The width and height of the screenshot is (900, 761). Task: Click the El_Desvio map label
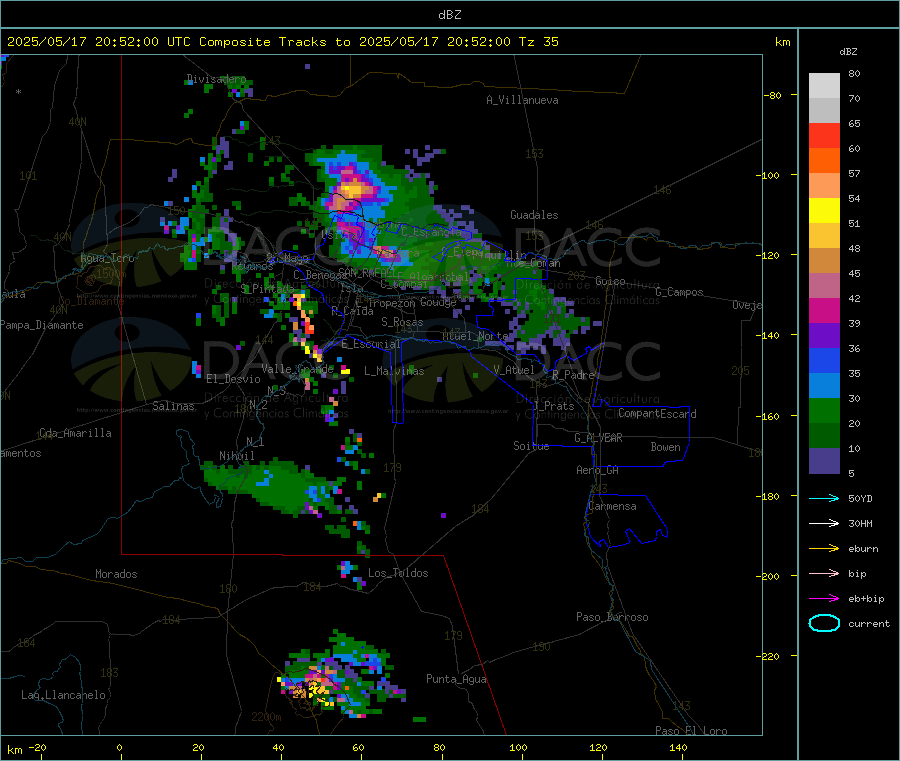click(233, 379)
